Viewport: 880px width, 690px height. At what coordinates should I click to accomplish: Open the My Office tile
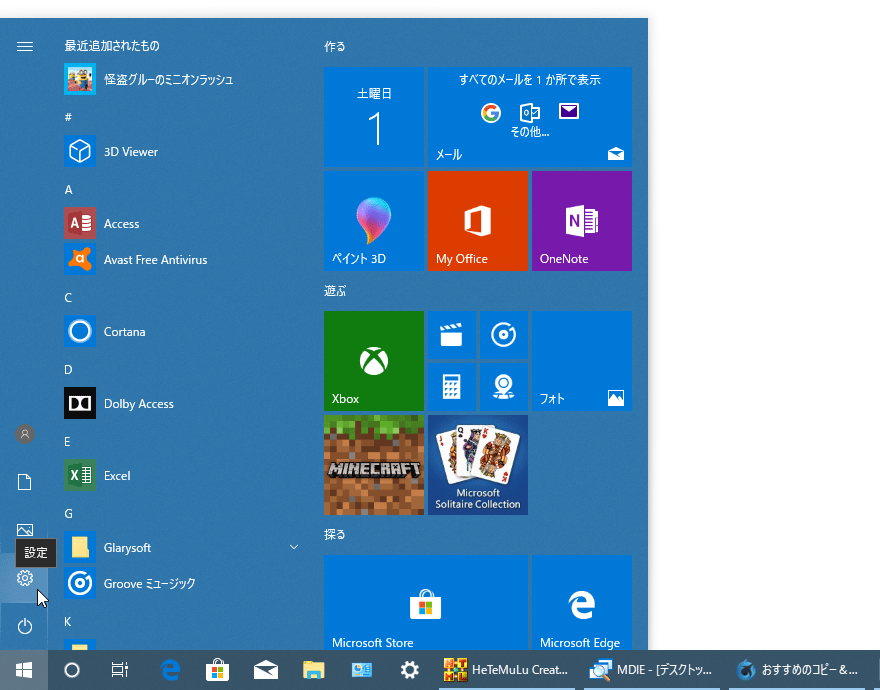(x=478, y=221)
